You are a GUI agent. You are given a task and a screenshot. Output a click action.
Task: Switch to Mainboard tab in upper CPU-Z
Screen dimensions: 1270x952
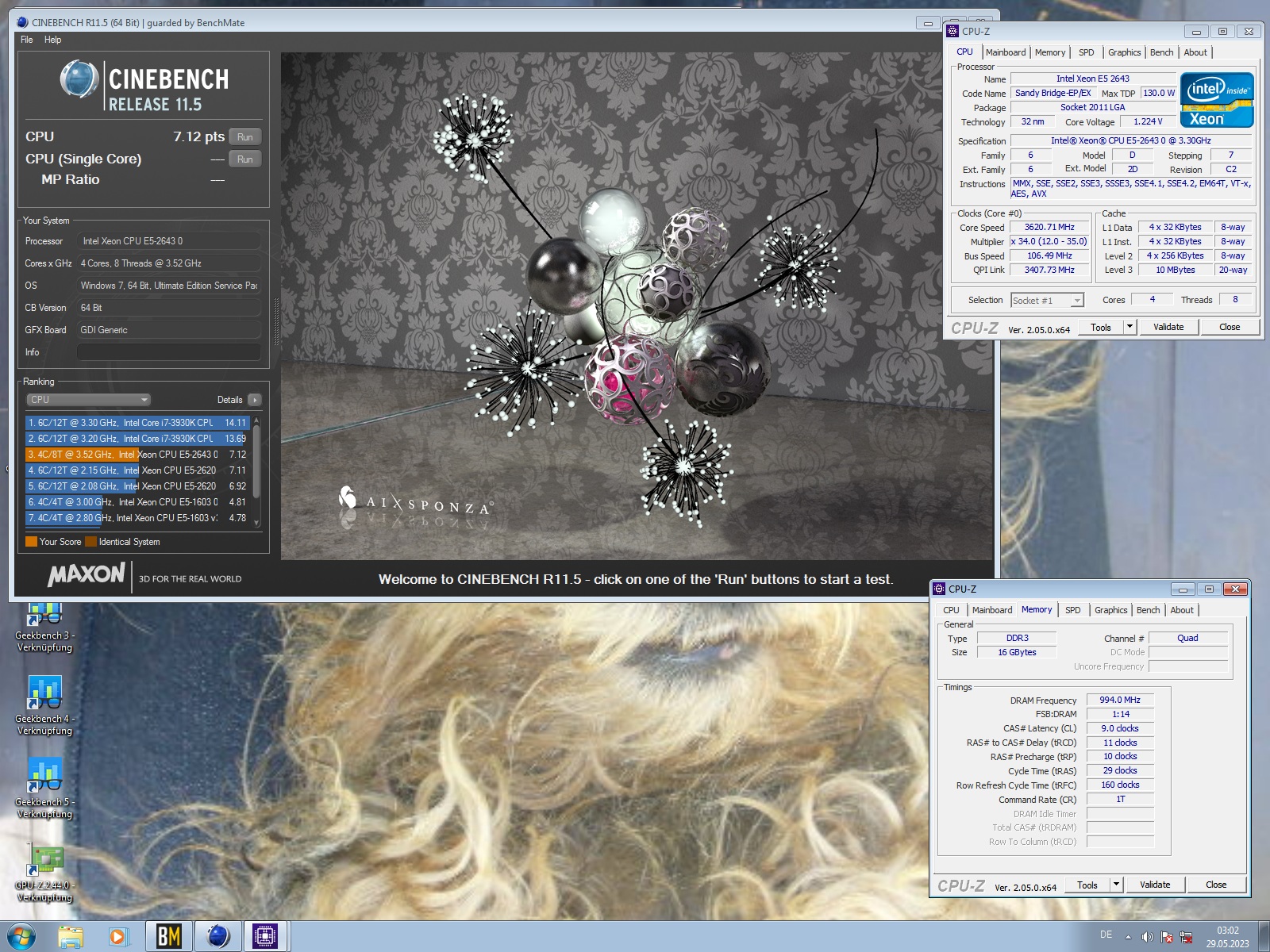1006,52
